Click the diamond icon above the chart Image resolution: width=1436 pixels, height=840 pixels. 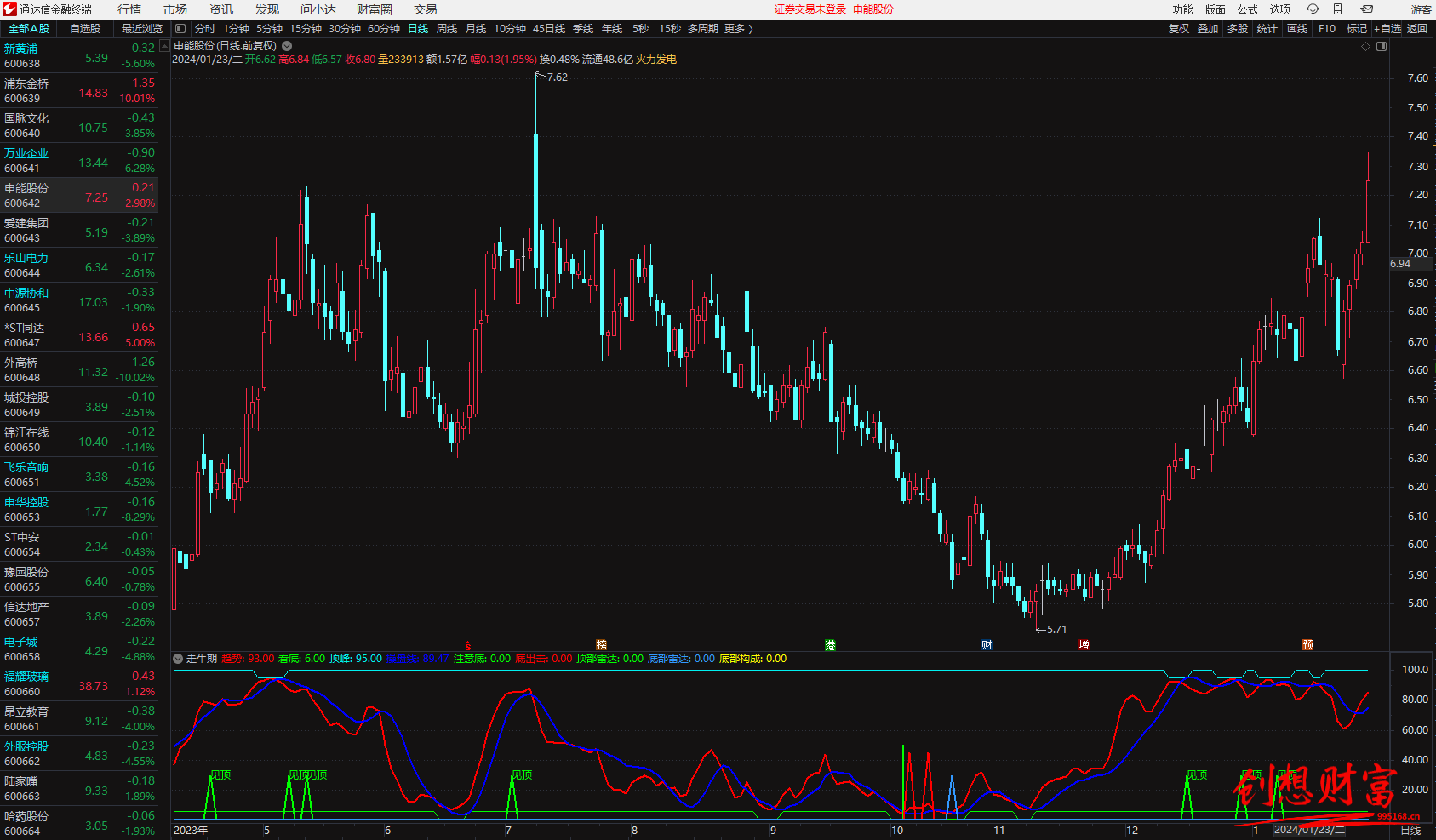point(1365,47)
